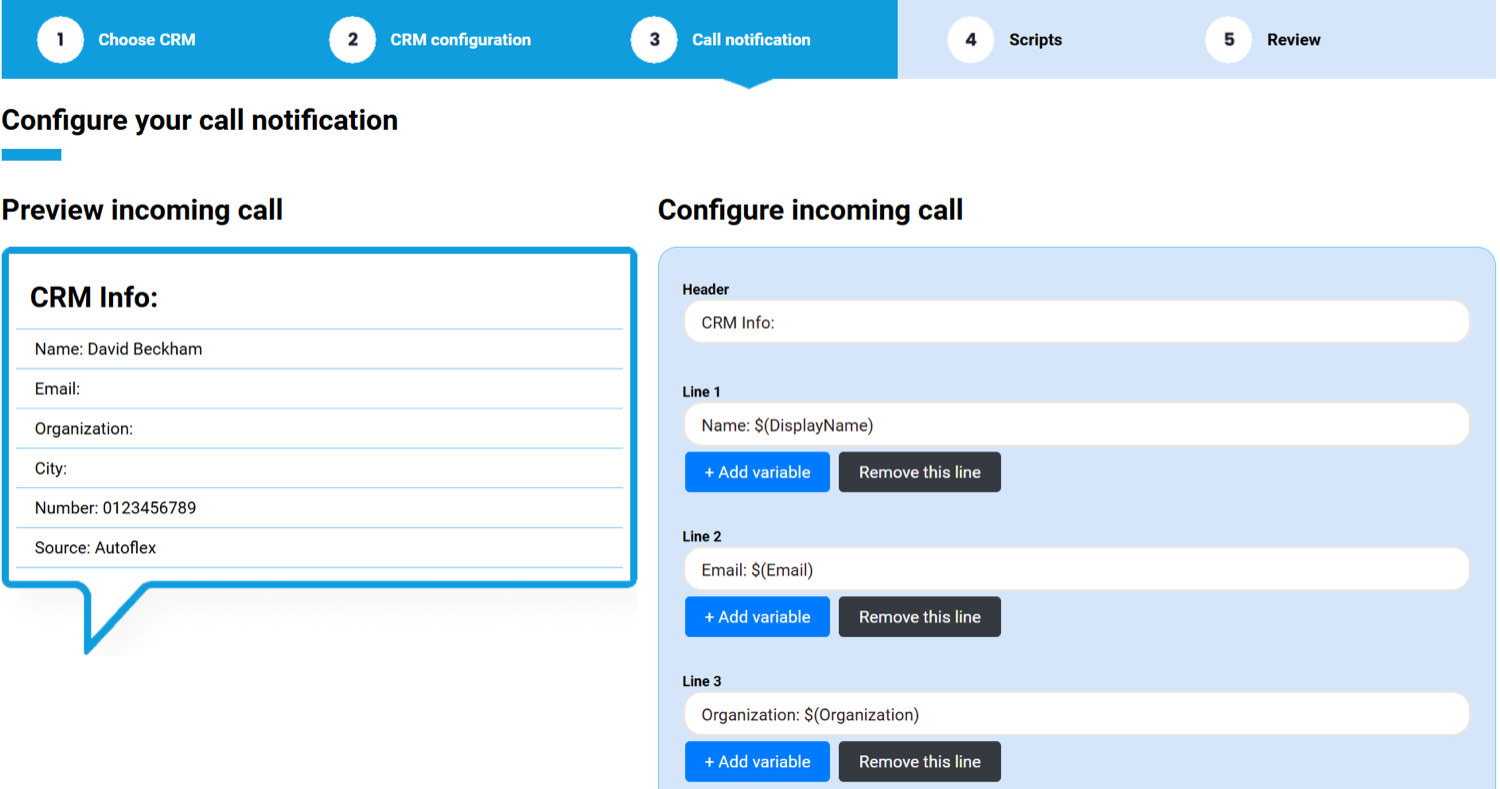Edit the Line 2 Email input
The width and height of the screenshot is (1500, 789).
pyautogui.click(x=1077, y=570)
